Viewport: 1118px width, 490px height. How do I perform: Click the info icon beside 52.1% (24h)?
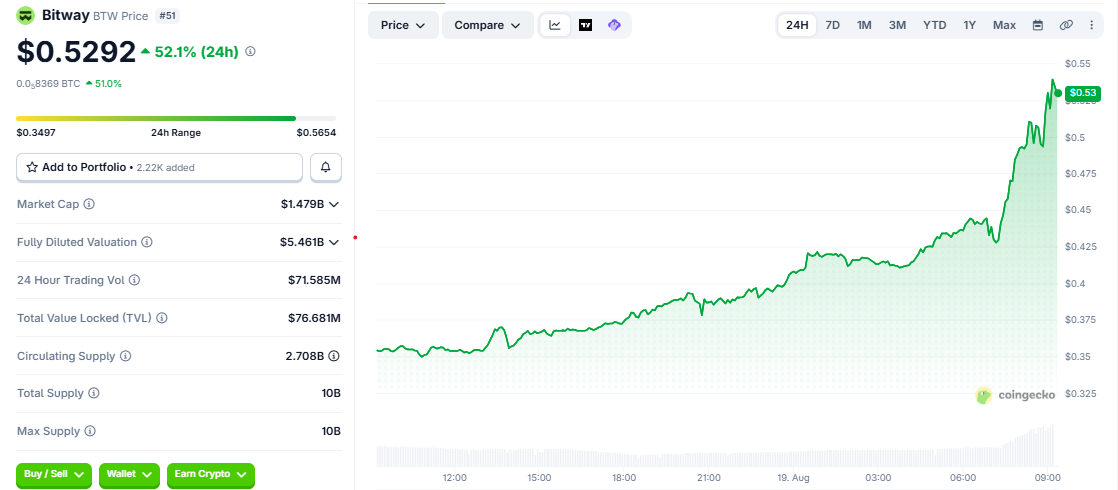250,51
